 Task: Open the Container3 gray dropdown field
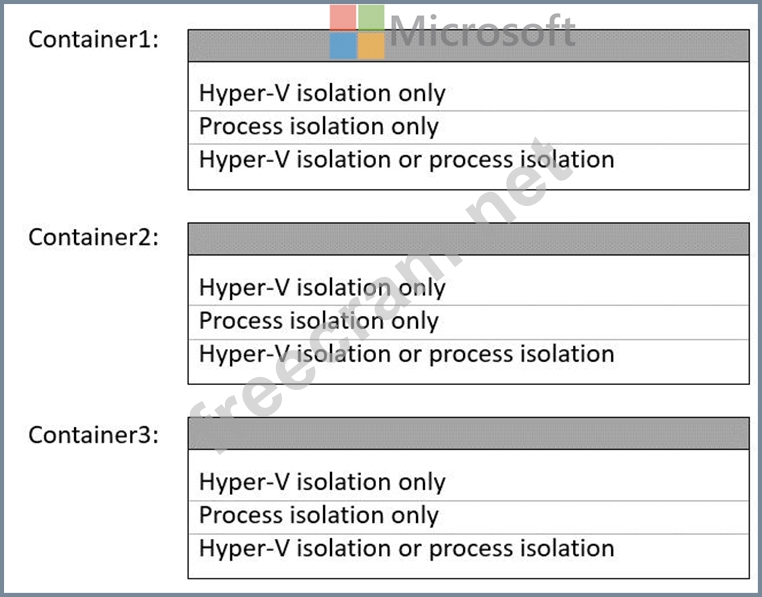[x=468, y=433]
